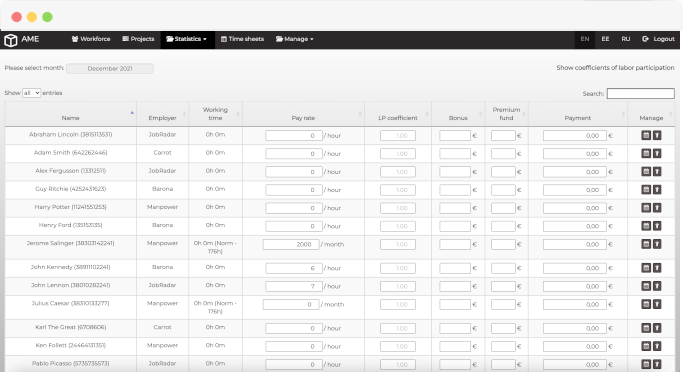This screenshot has height=372, width=683.
Task: Click Julius Caesar's pay rate field
Action: (x=291, y=304)
